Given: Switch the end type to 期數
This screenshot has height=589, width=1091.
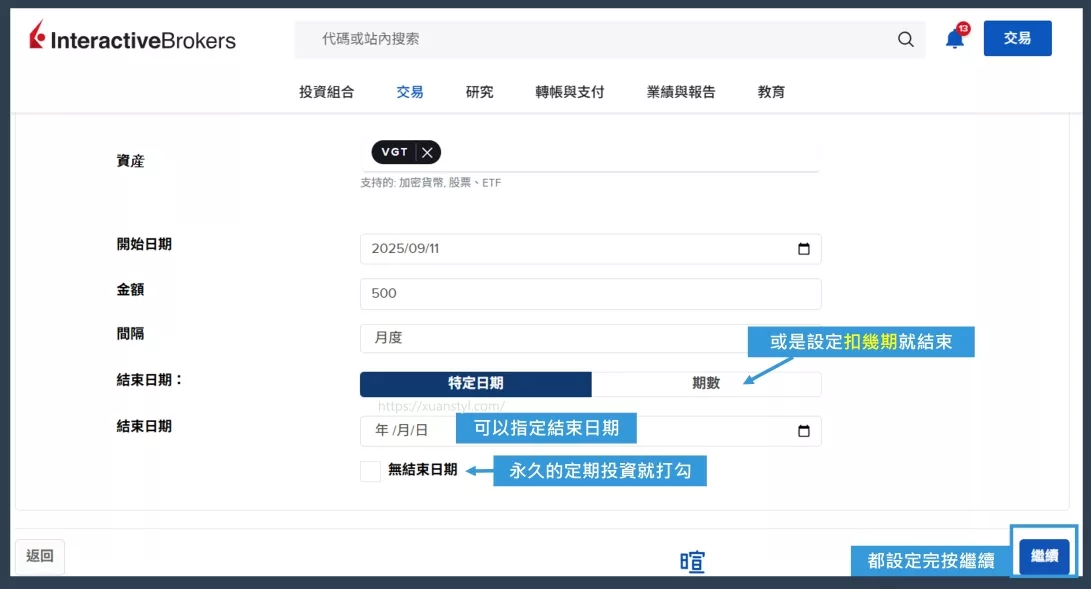Looking at the screenshot, I should coord(706,384).
